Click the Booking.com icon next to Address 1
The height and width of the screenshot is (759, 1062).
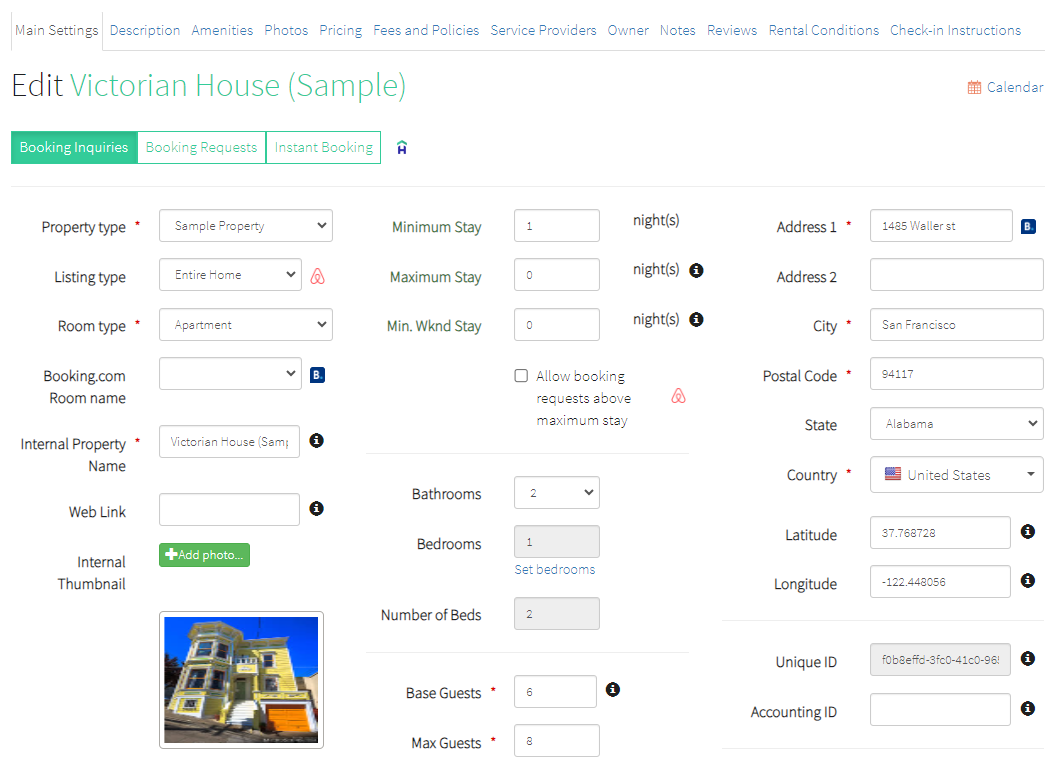tap(1028, 227)
